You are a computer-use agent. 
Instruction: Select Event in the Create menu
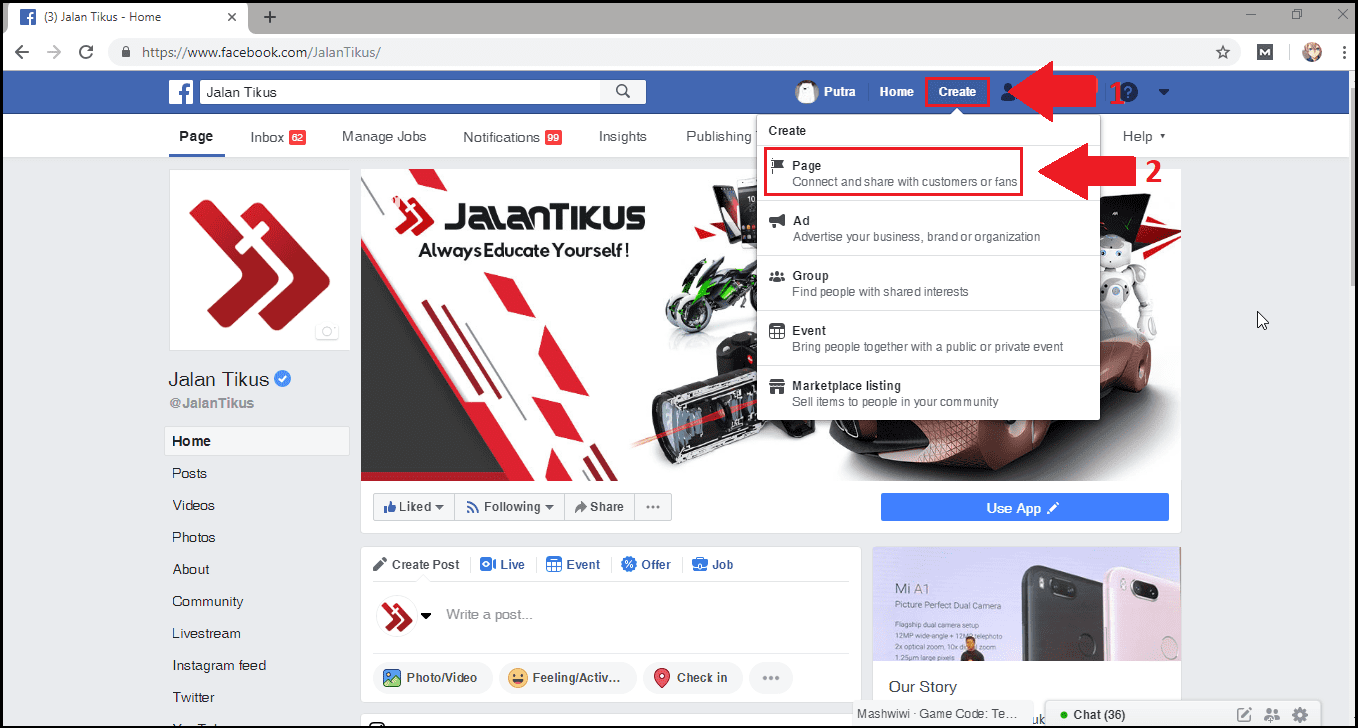tap(928, 338)
